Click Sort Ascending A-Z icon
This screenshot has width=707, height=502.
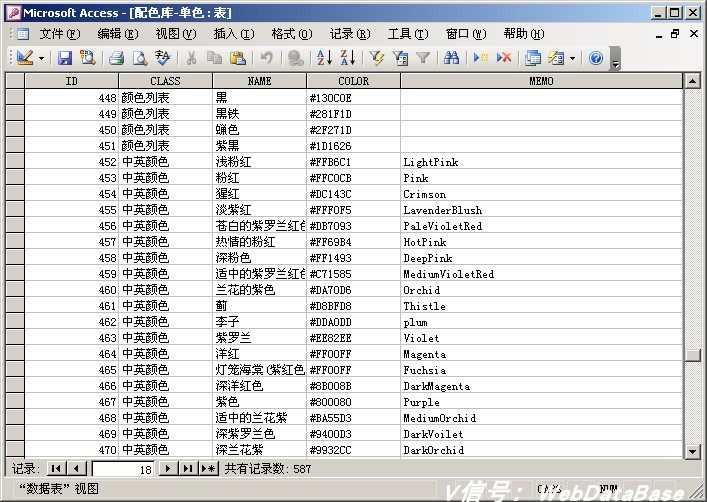point(324,58)
